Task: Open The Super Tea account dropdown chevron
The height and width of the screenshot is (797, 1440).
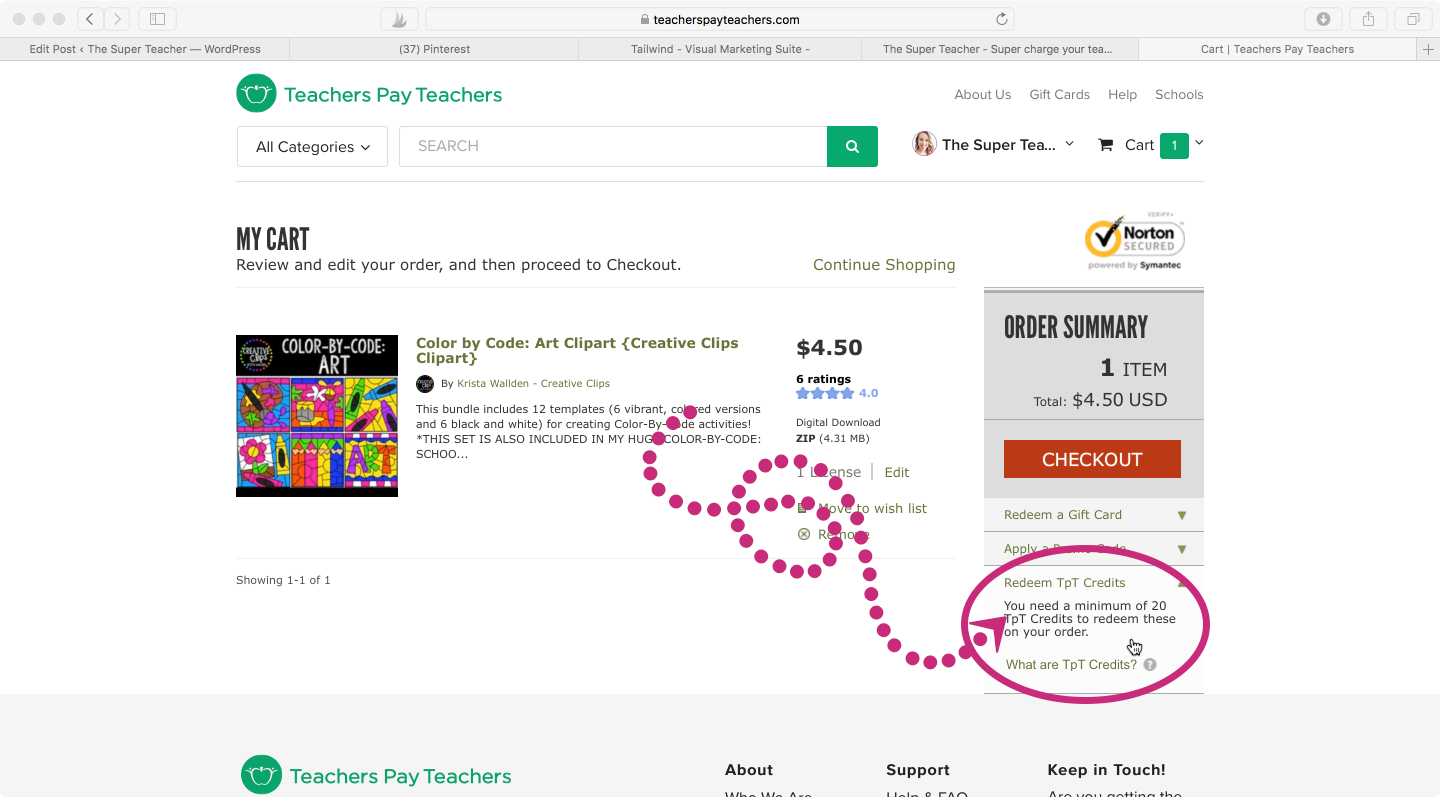Action: point(1069,143)
